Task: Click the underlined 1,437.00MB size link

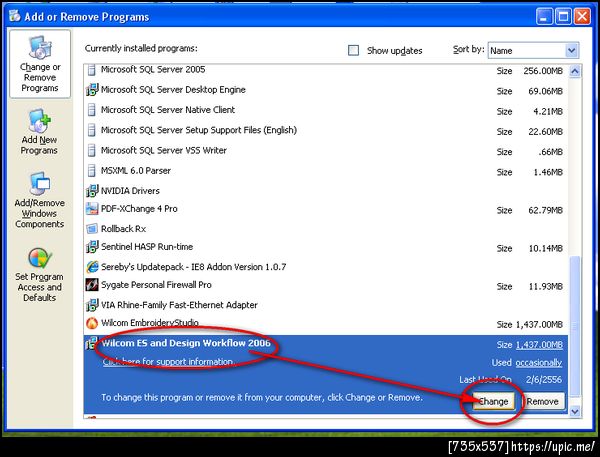Action: point(539,345)
